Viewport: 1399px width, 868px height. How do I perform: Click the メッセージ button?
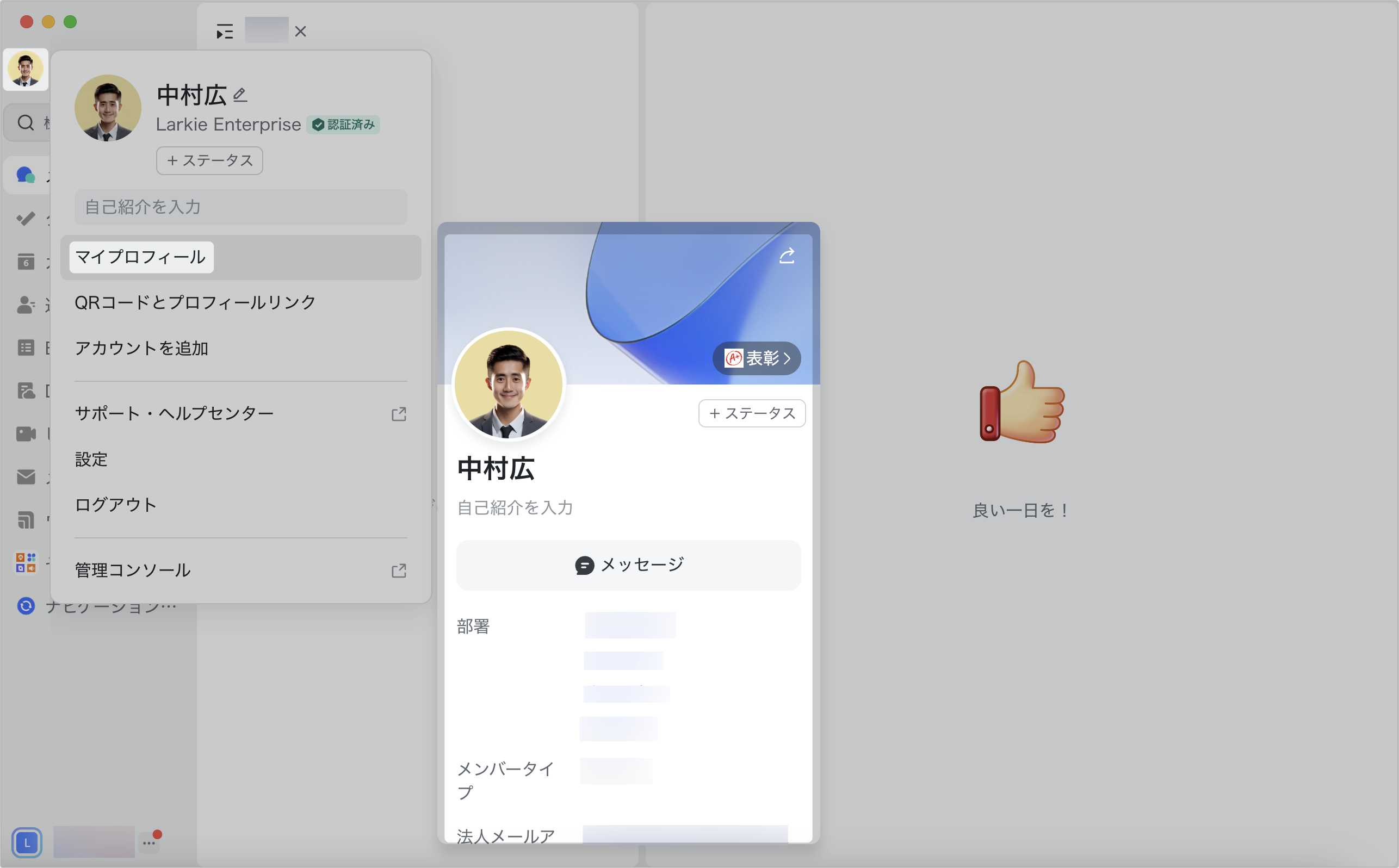point(629,565)
